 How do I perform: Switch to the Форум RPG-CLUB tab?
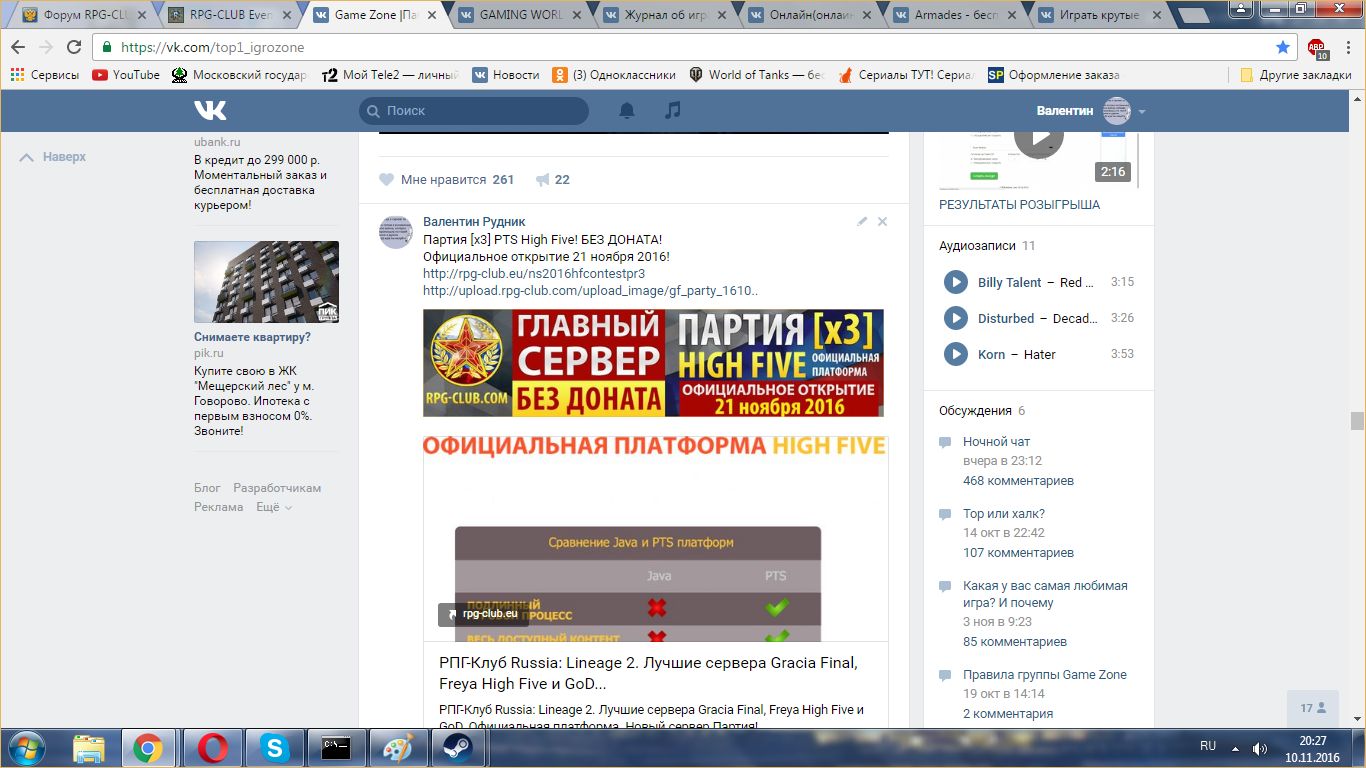click(x=84, y=15)
